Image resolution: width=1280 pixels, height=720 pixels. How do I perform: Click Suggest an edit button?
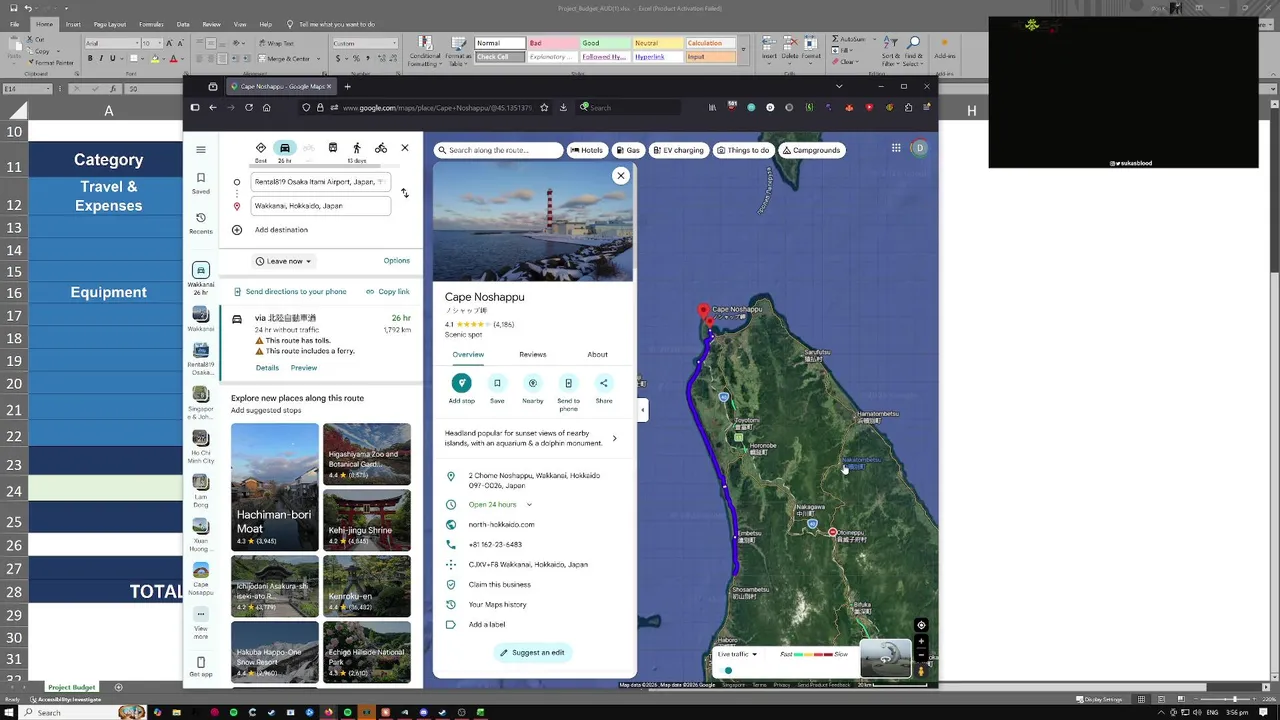pos(532,652)
